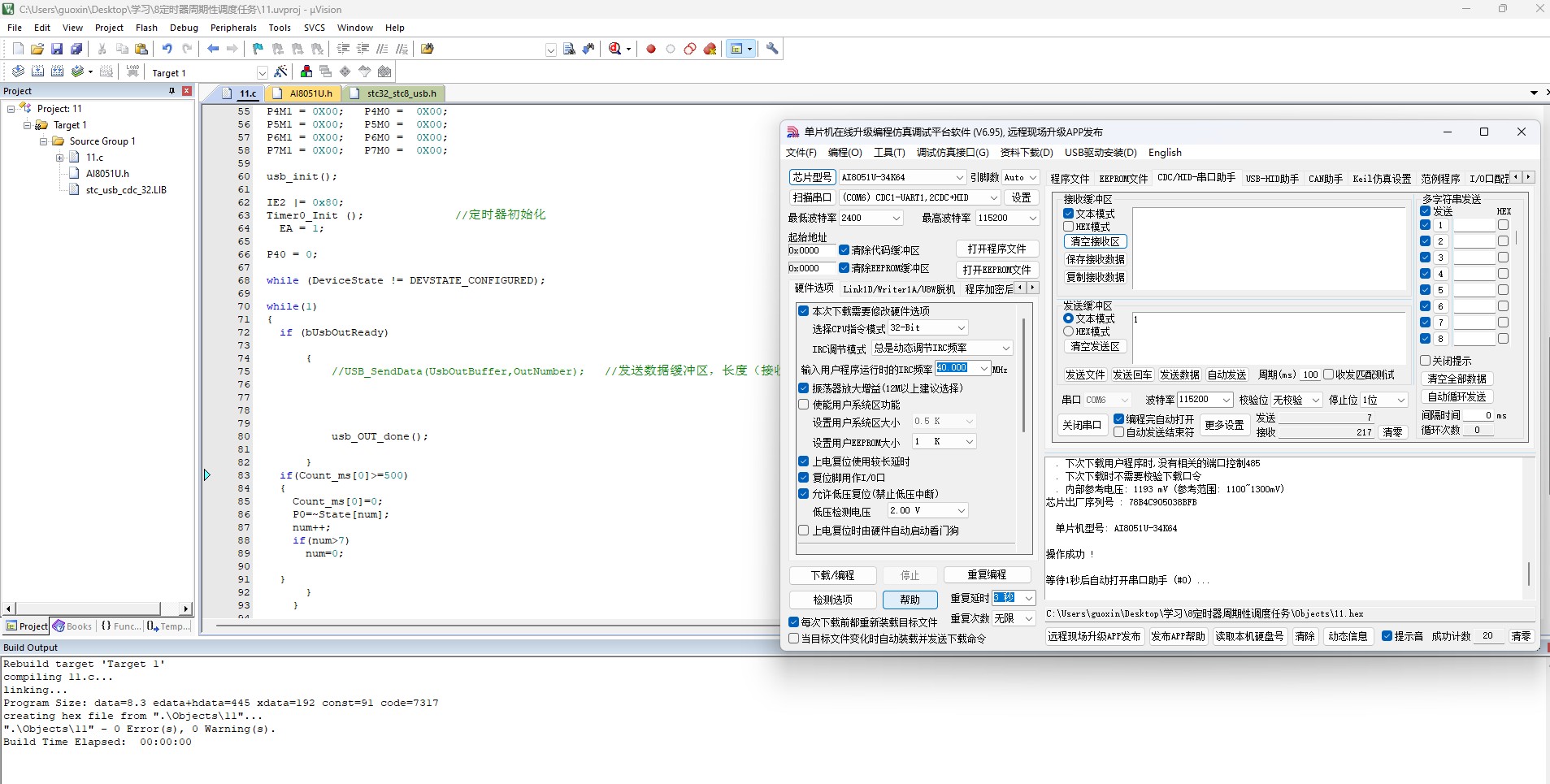Open the Configuration wrench icon
This screenshot has width=1550, height=784.
772,49
